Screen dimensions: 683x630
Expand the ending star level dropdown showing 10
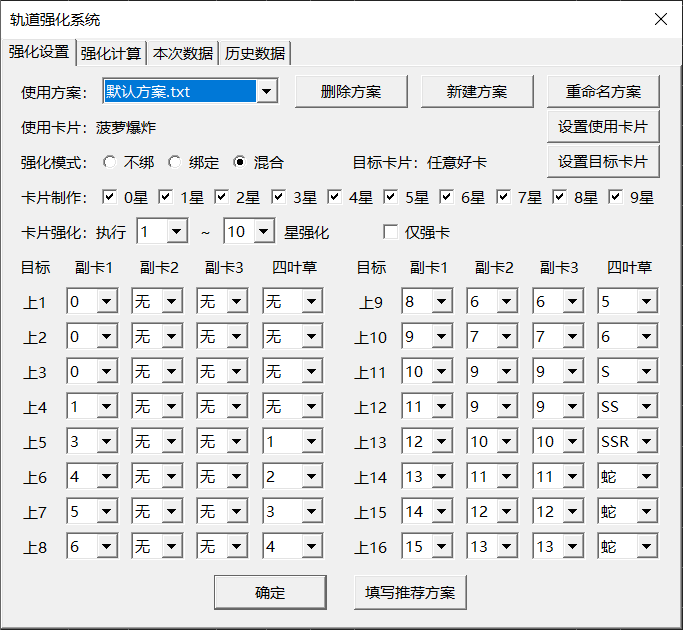tap(264, 232)
